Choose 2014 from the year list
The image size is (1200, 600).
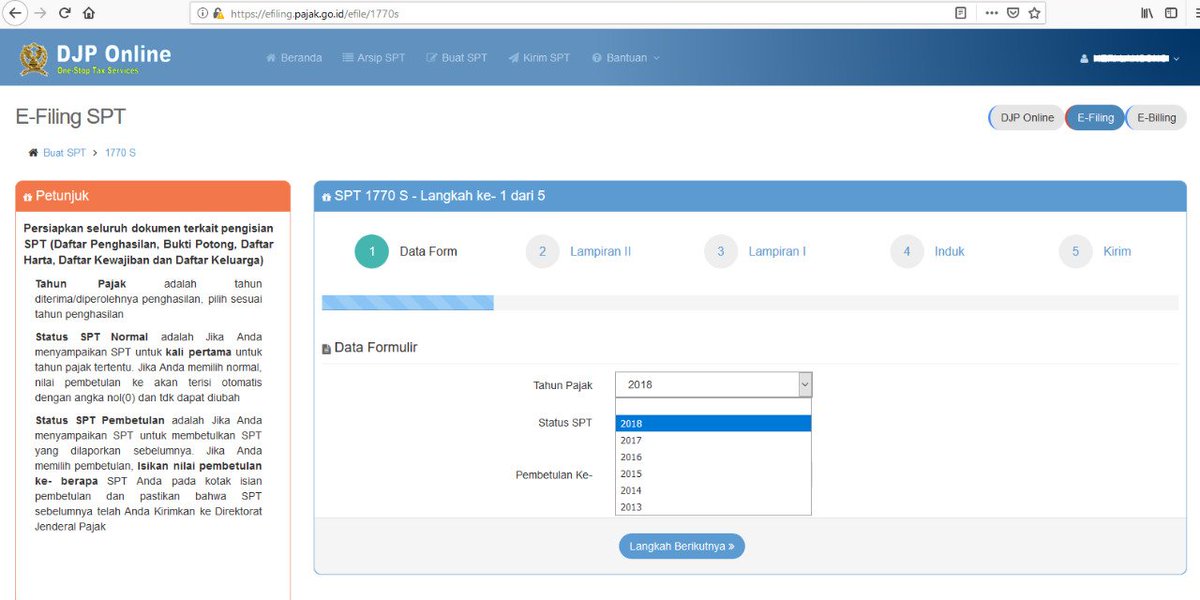713,491
